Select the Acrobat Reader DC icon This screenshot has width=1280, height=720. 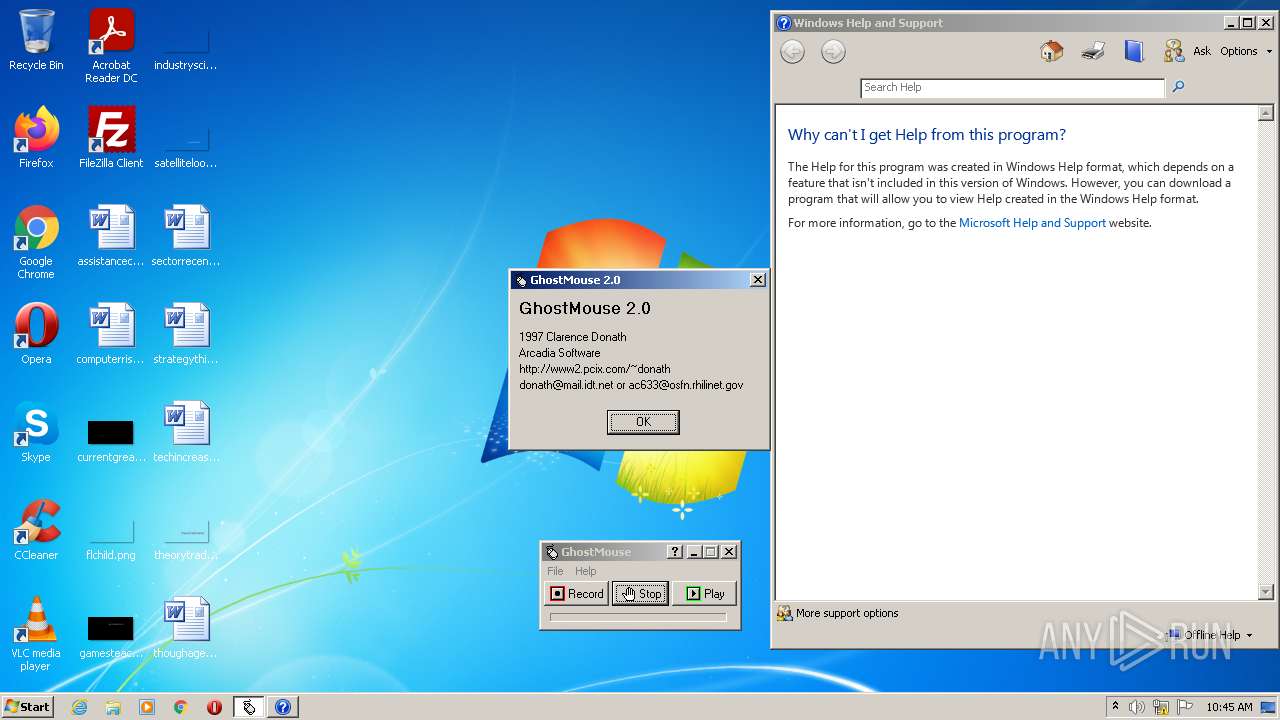(x=111, y=46)
